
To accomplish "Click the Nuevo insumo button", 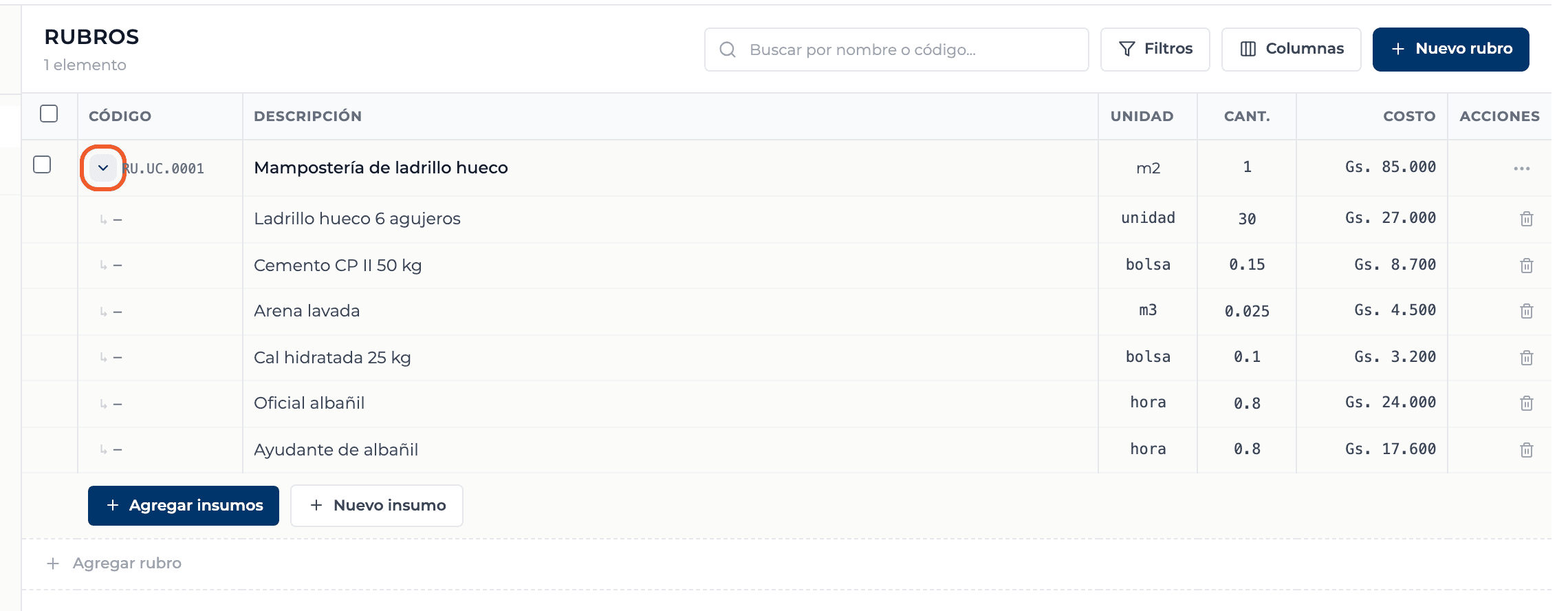I will (x=377, y=506).
